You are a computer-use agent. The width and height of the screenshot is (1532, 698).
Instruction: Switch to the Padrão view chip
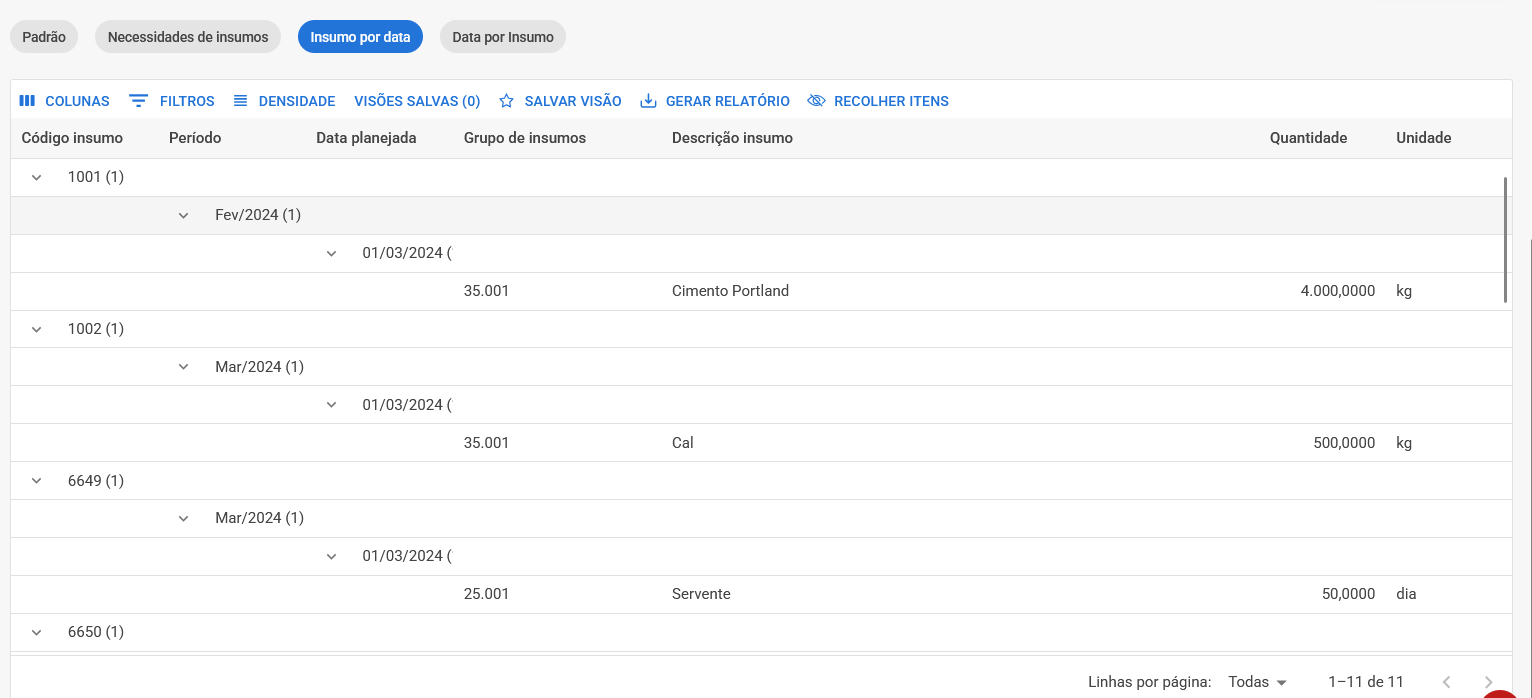44,37
